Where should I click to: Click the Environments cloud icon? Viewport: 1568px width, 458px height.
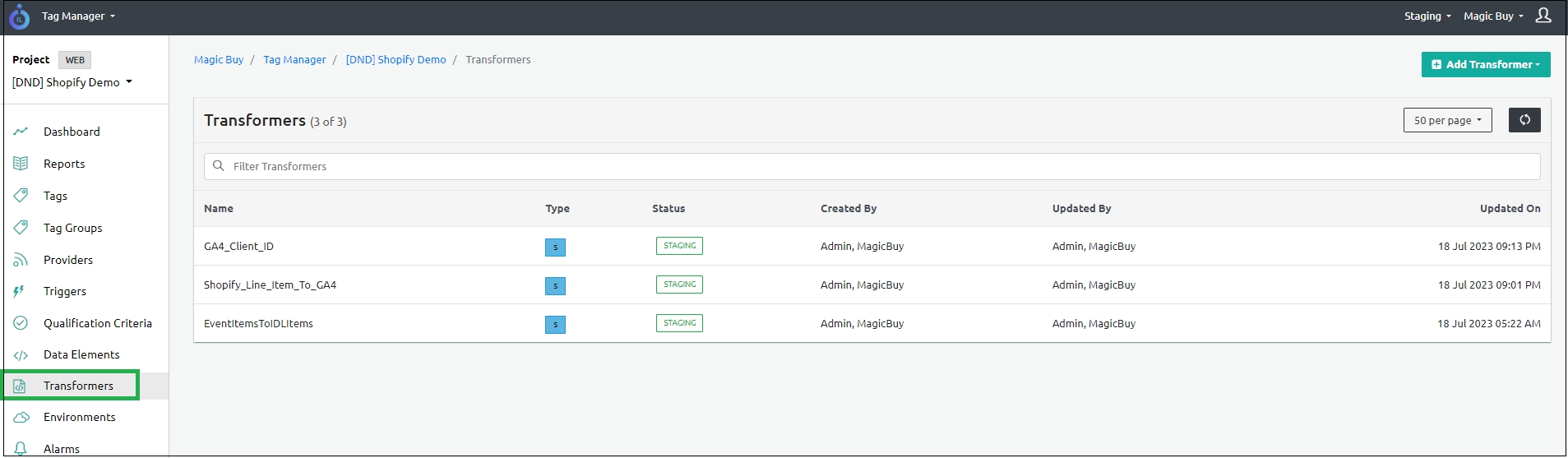click(21, 418)
